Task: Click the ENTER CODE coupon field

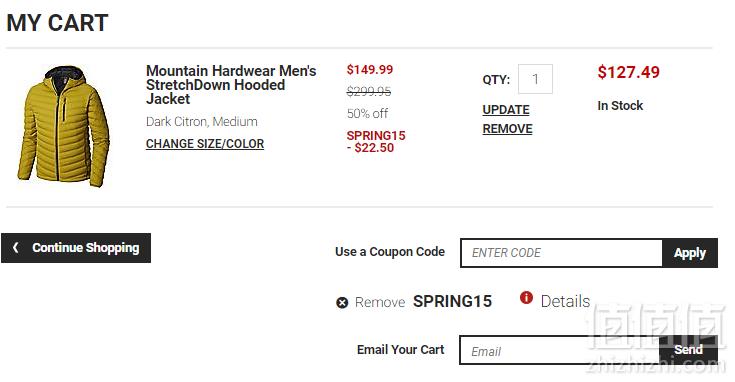Action: [x=562, y=253]
